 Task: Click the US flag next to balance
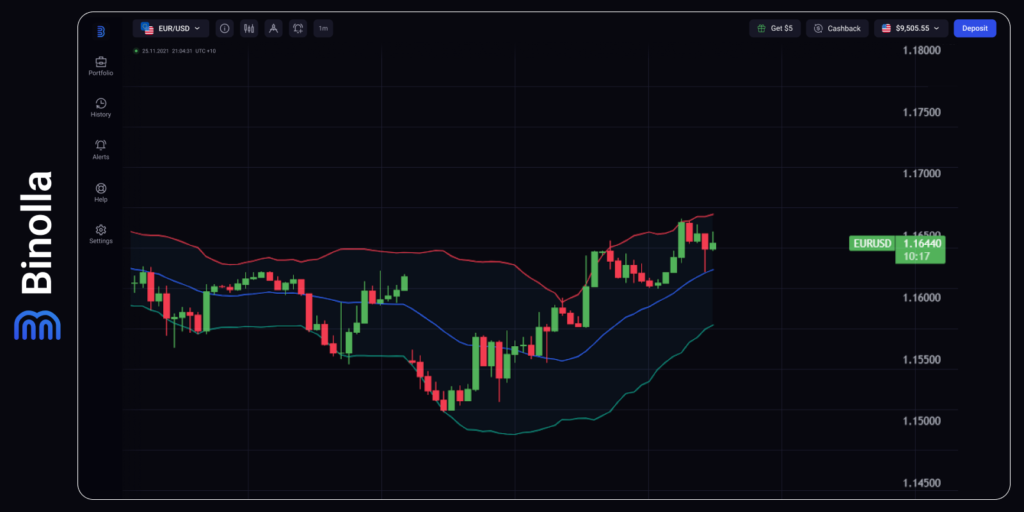[x=886, y=28]
